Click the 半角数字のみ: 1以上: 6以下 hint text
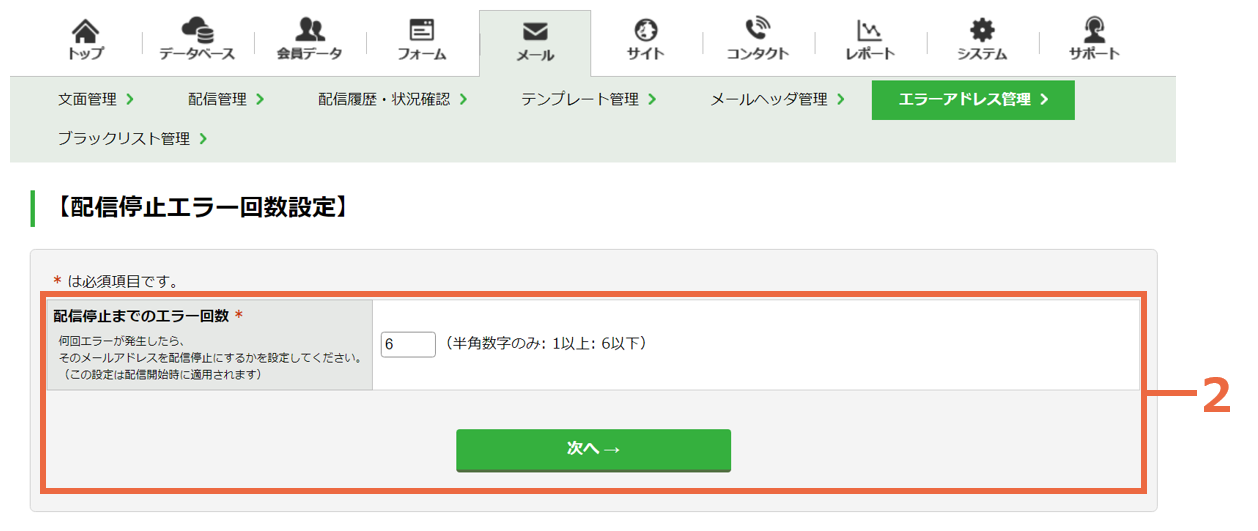The height and width of the screenshot is (531, 1258). (x=547, y=344)
